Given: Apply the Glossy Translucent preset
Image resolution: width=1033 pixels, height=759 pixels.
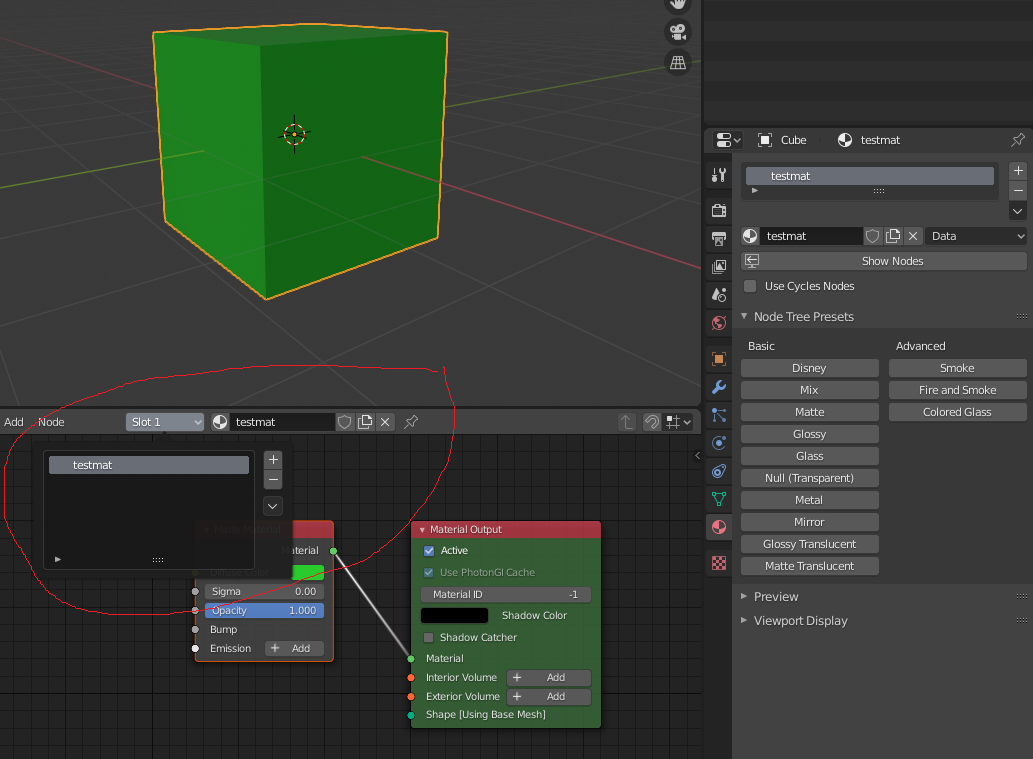Looking at the screenshot, I should tap(809, 544).
